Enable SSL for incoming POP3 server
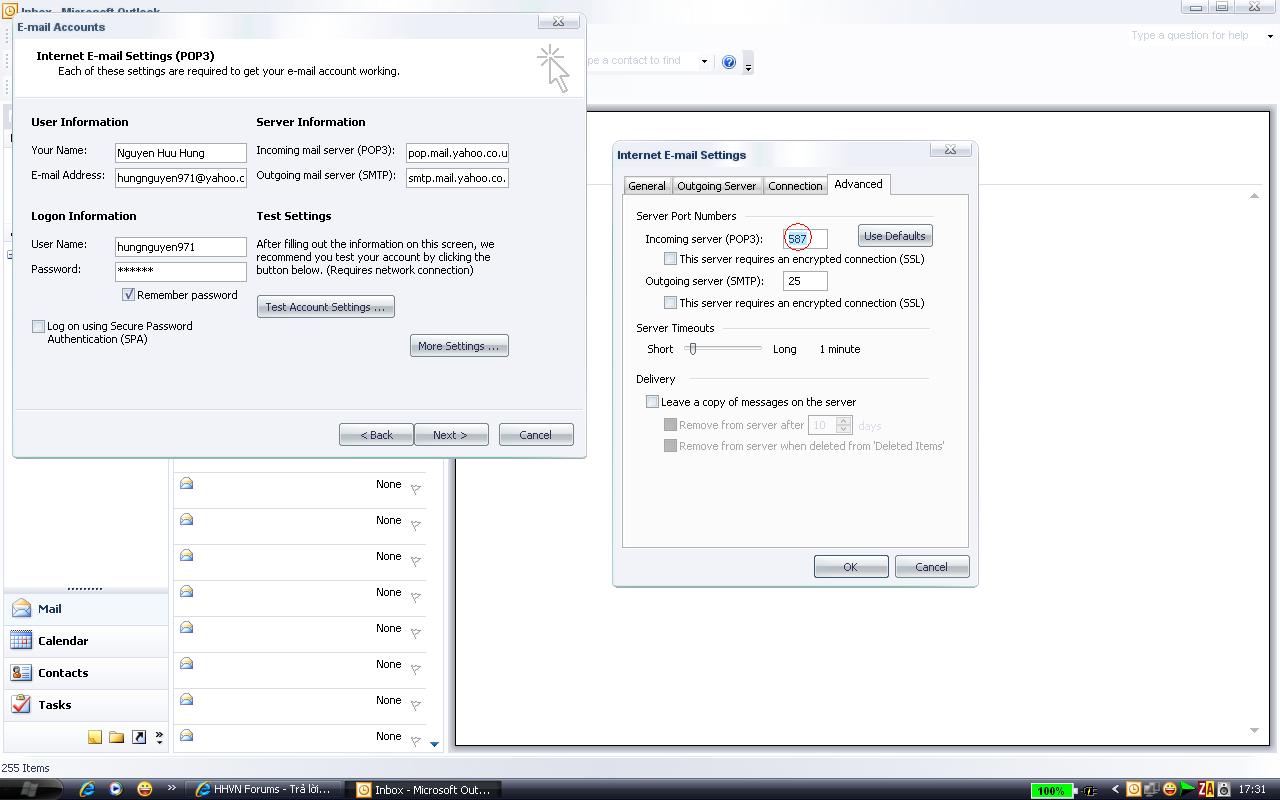The height and width of the screenshot is (800, 1280). (x=671, y=259)
